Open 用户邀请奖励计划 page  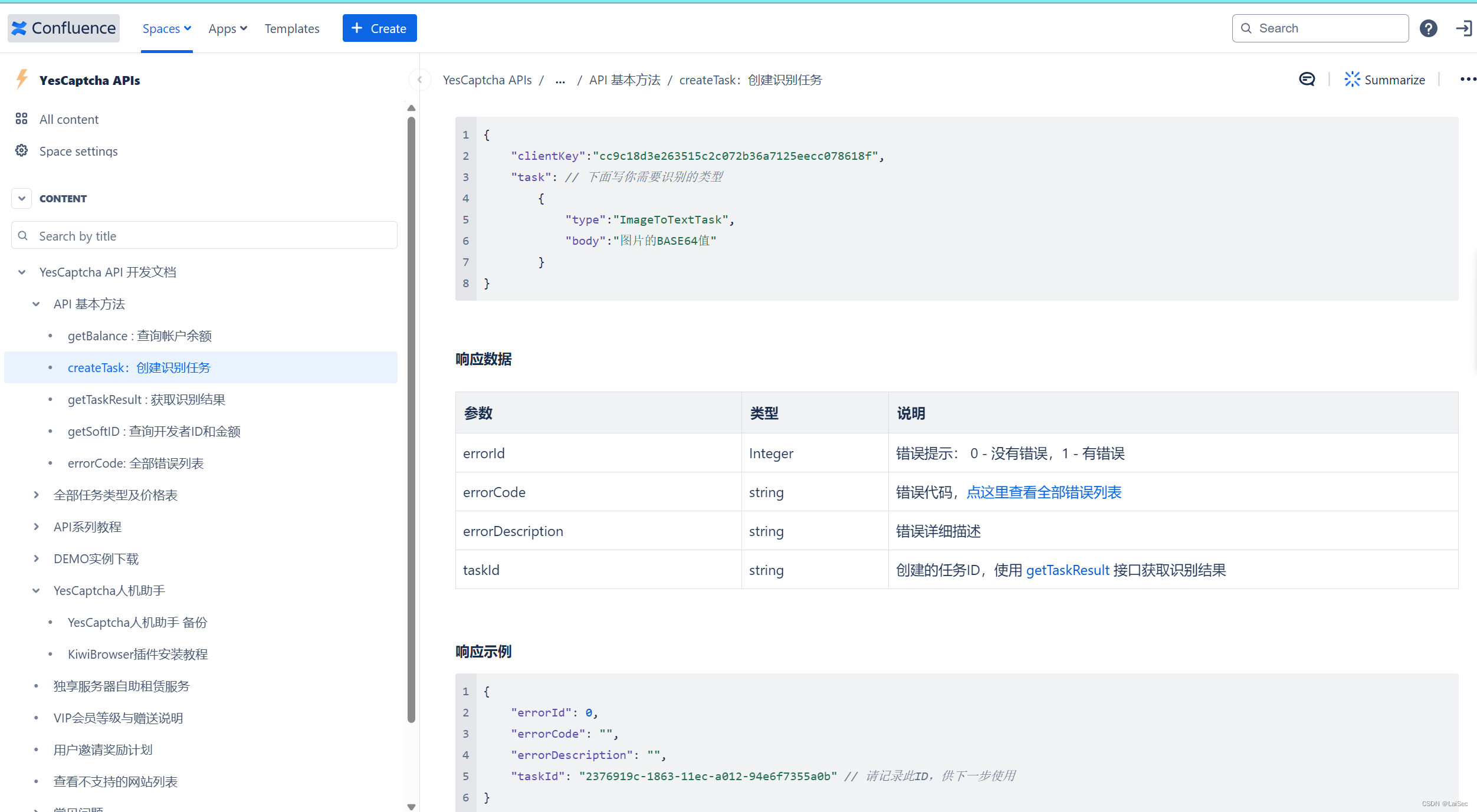pos(103,750)
